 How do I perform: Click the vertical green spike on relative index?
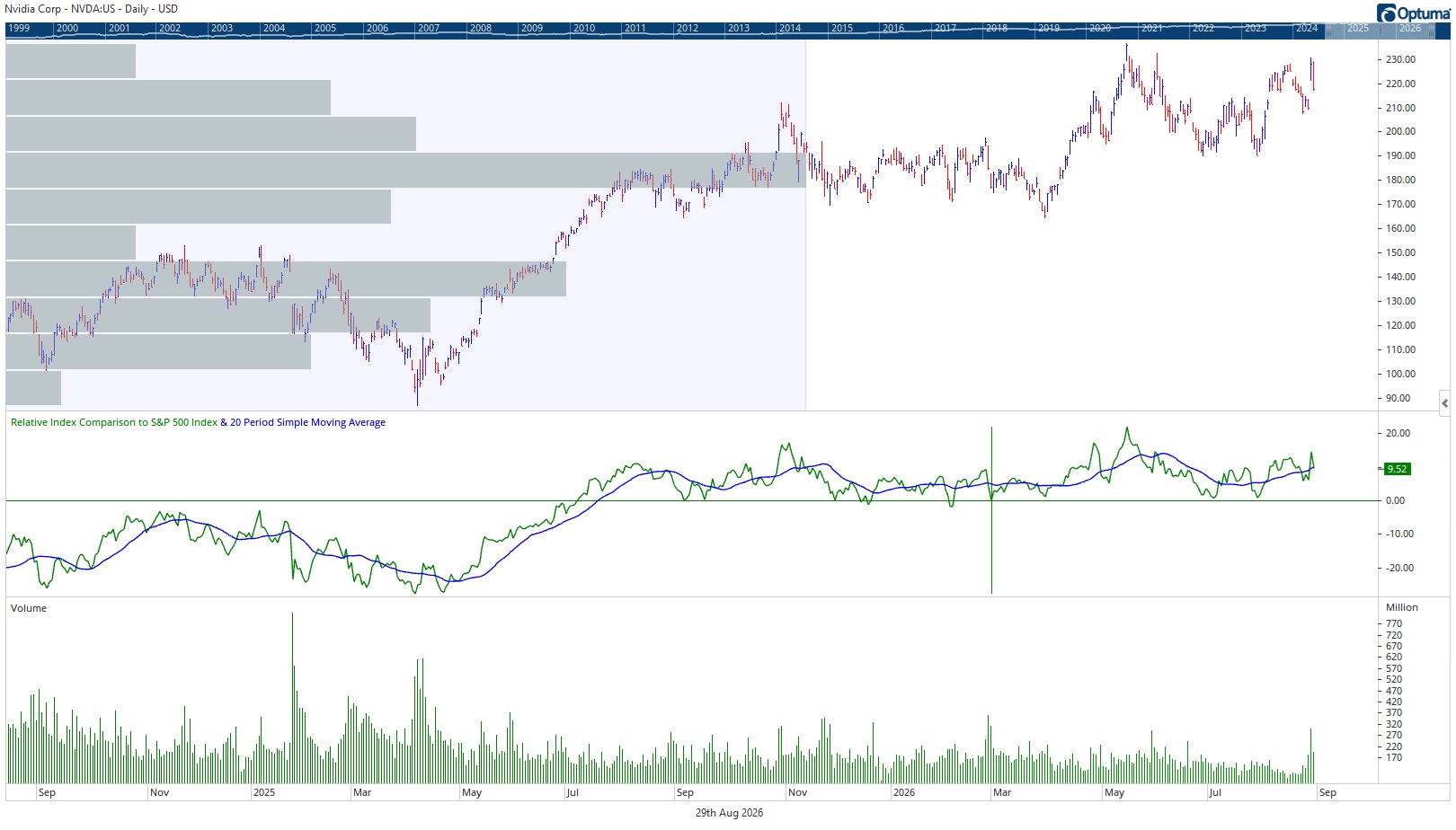click(991, 509)
